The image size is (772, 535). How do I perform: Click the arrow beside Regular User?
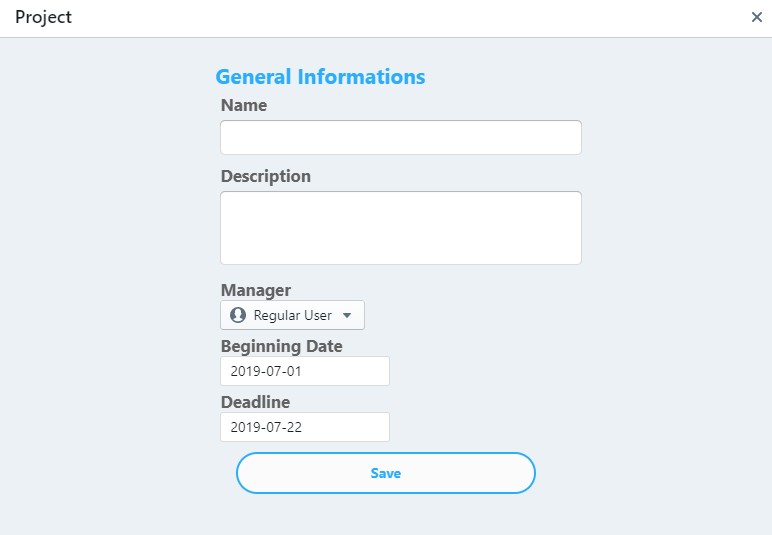coord(347,315)
